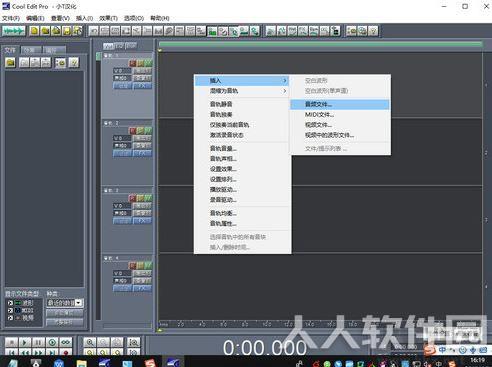Open the 帮助(H) menu
Viewport: 492px width, 367px height.
160,18
